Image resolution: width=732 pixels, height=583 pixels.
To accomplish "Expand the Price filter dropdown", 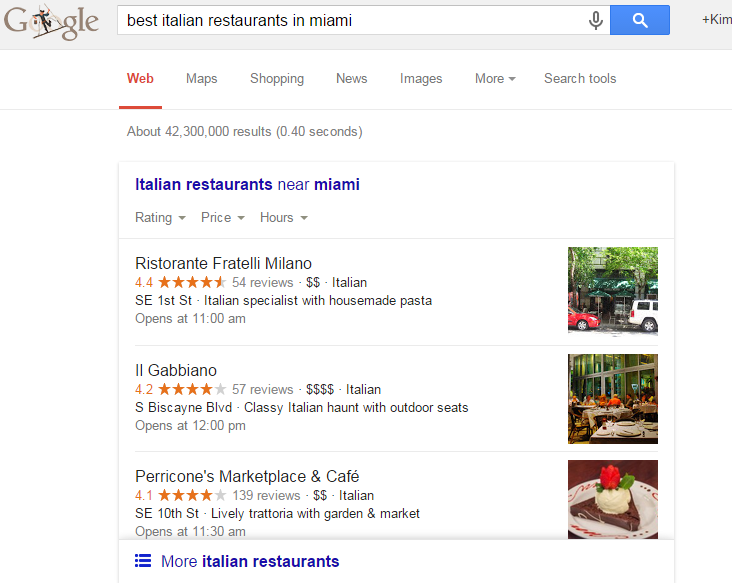I will (223, 218).
